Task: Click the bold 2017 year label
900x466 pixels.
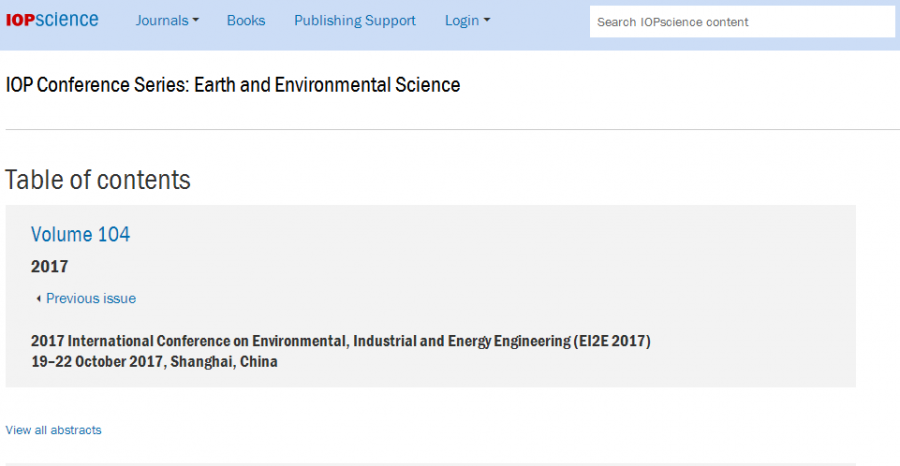Action: [50, 266]
